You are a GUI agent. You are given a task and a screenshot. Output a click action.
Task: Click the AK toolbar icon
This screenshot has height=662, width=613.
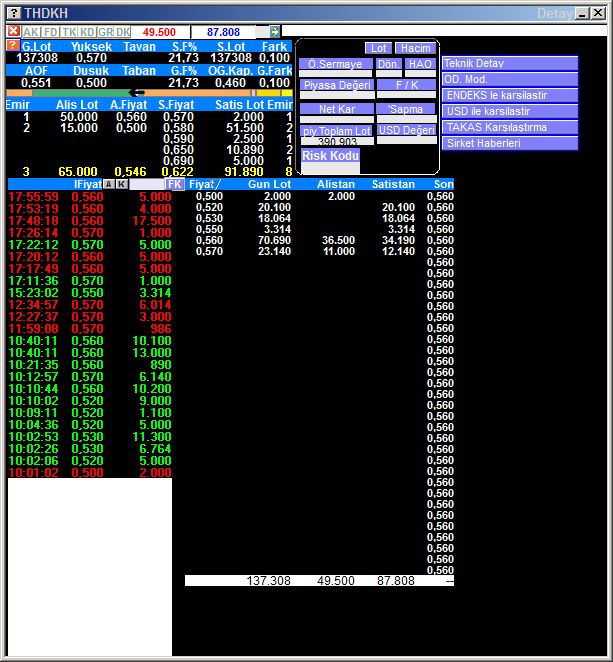tap(31, 32)
